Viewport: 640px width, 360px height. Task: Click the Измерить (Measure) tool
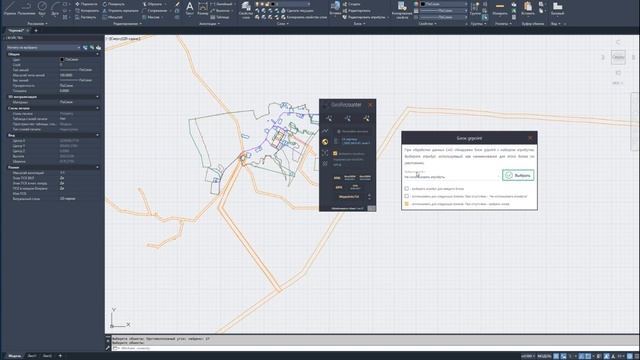(x=500, y=8)
